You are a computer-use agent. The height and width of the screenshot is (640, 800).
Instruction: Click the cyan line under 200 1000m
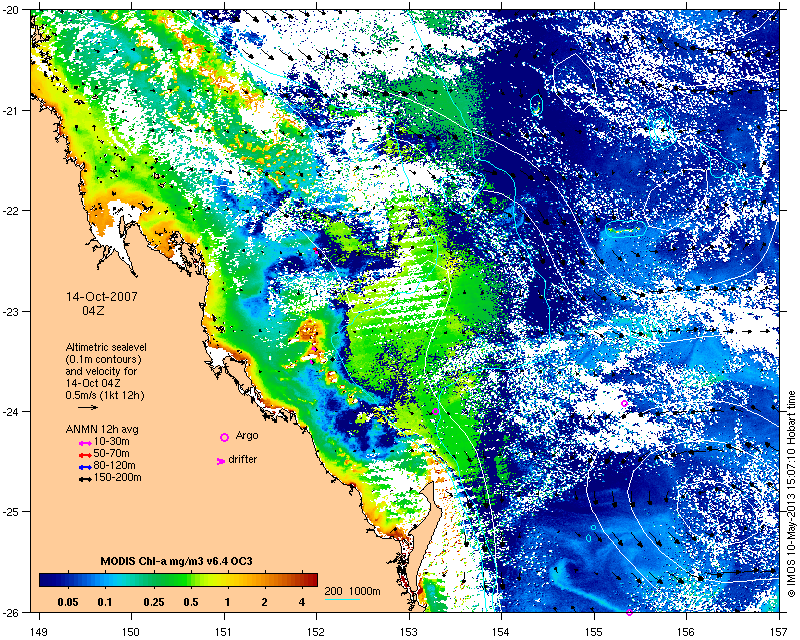tap(342, 599)
